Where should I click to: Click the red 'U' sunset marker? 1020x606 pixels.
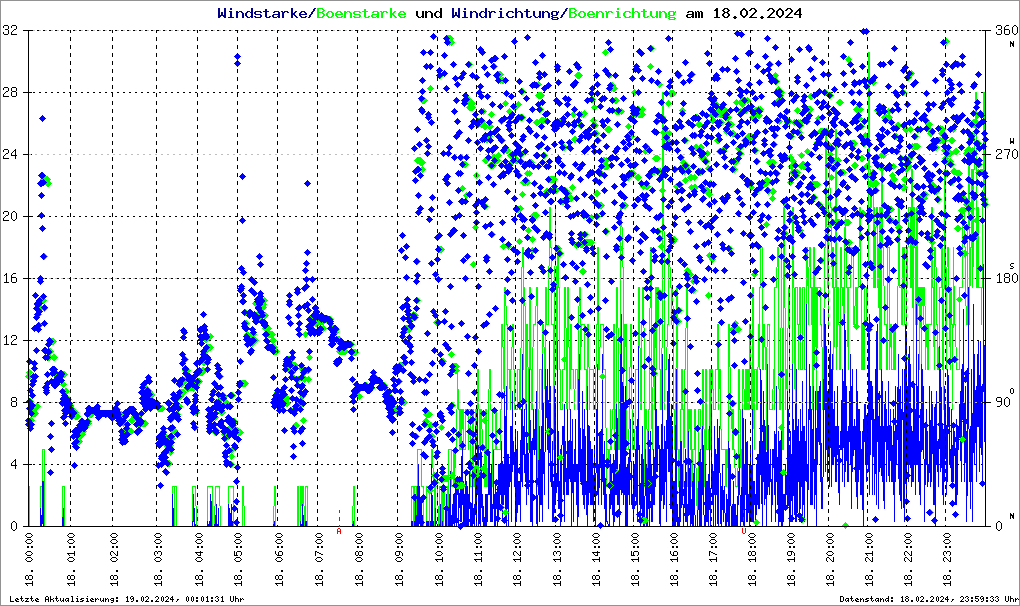coord(743,531)
